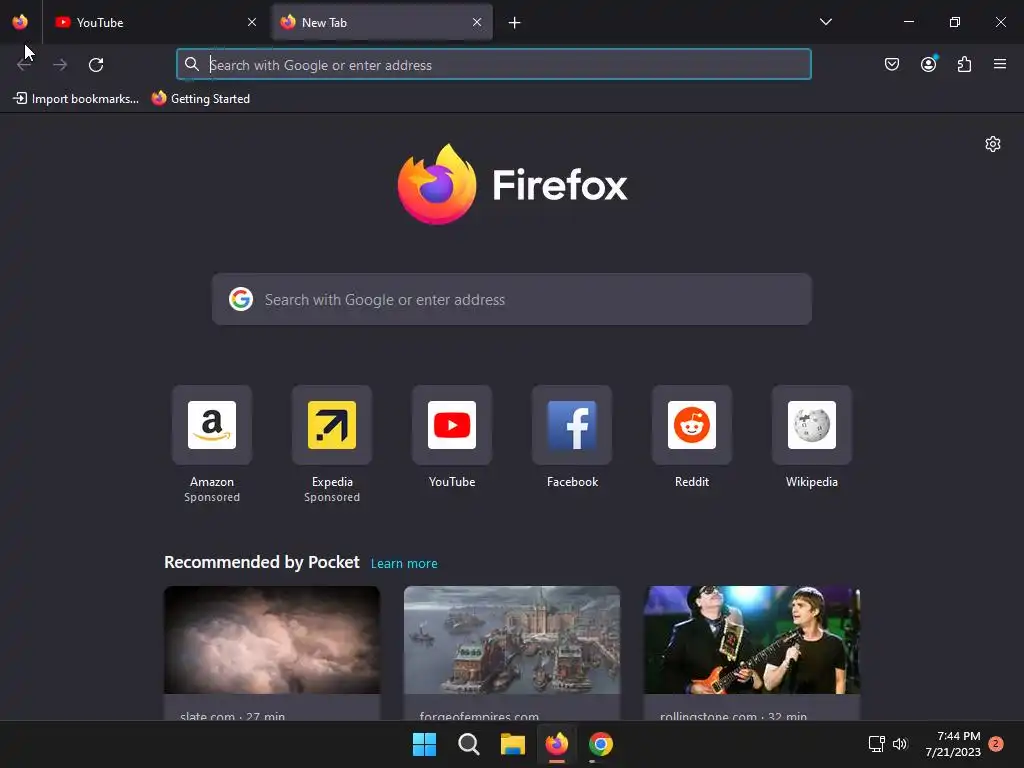The height and width of the screenshot is (768, 1024).
Task: Open the application hamburger menu
Action: click(x=999, y=64)
